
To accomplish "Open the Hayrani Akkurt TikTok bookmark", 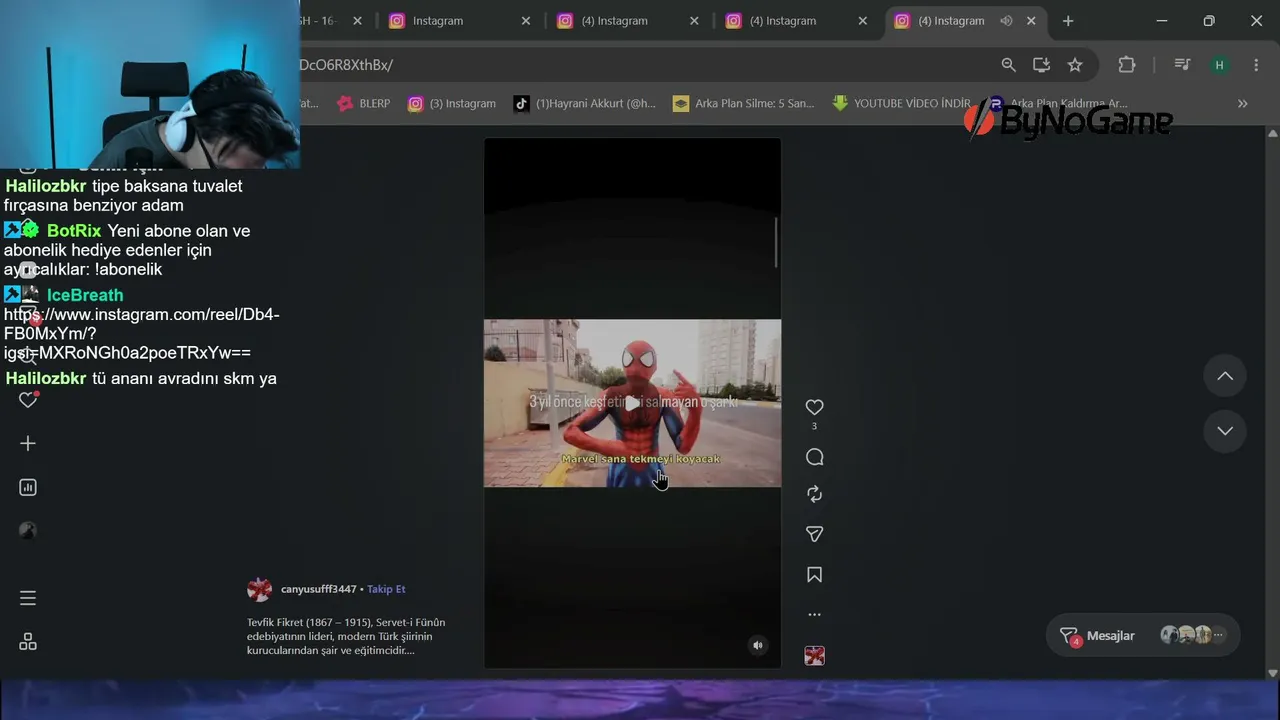I will (x=585, y=103).
